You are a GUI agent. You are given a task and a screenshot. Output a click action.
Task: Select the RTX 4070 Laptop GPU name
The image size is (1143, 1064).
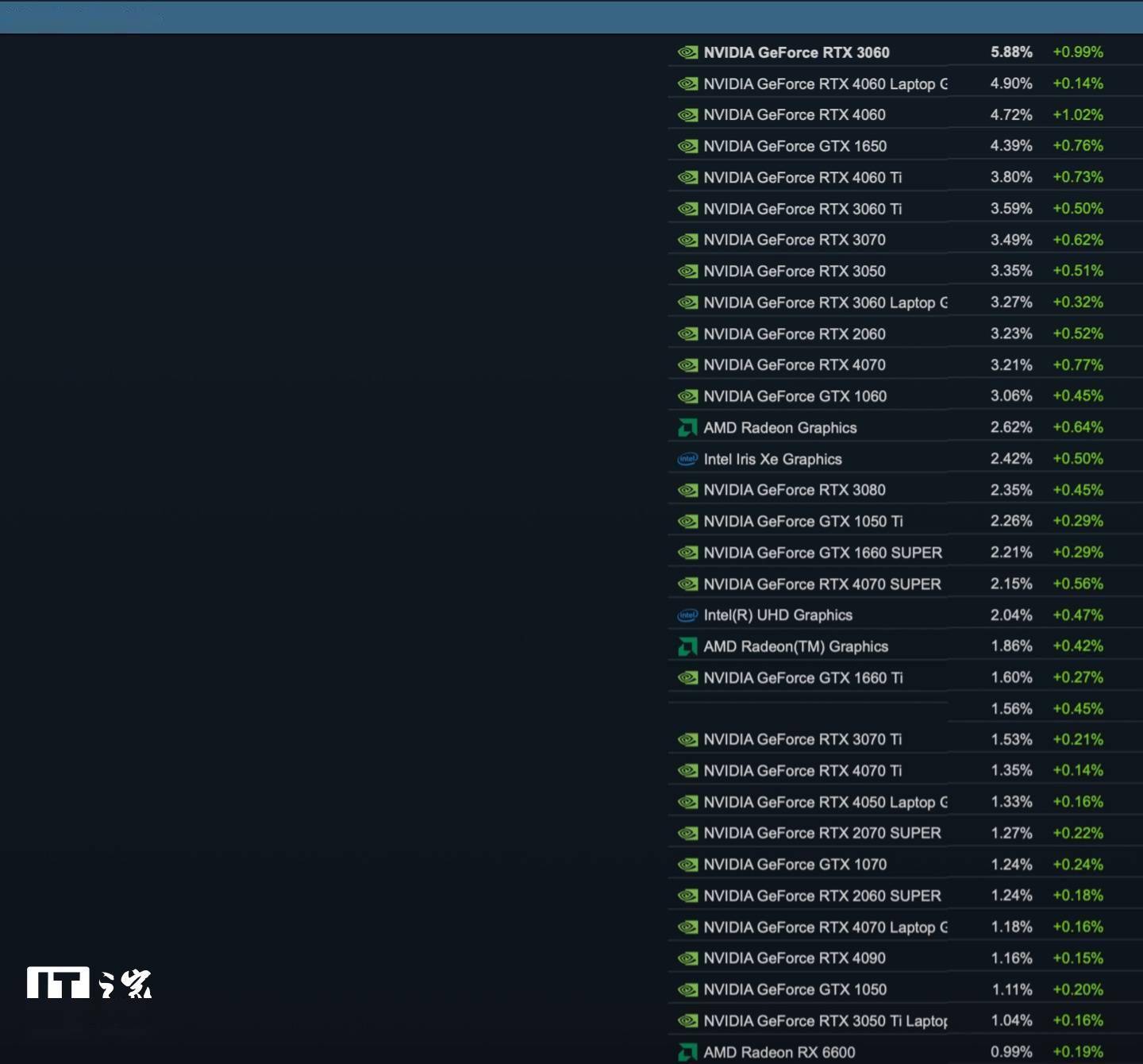click(825, 927)
